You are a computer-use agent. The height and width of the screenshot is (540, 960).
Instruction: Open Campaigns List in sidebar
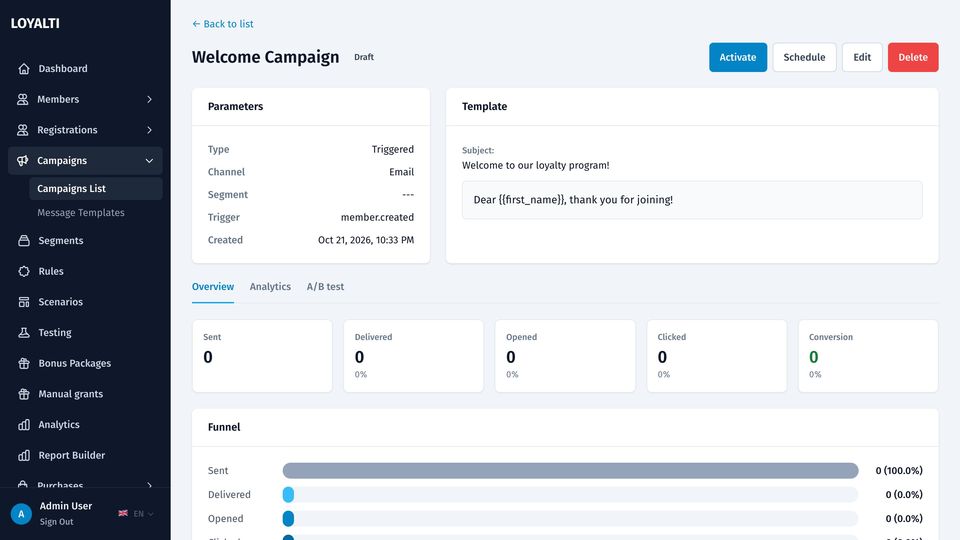click(96, 189)
